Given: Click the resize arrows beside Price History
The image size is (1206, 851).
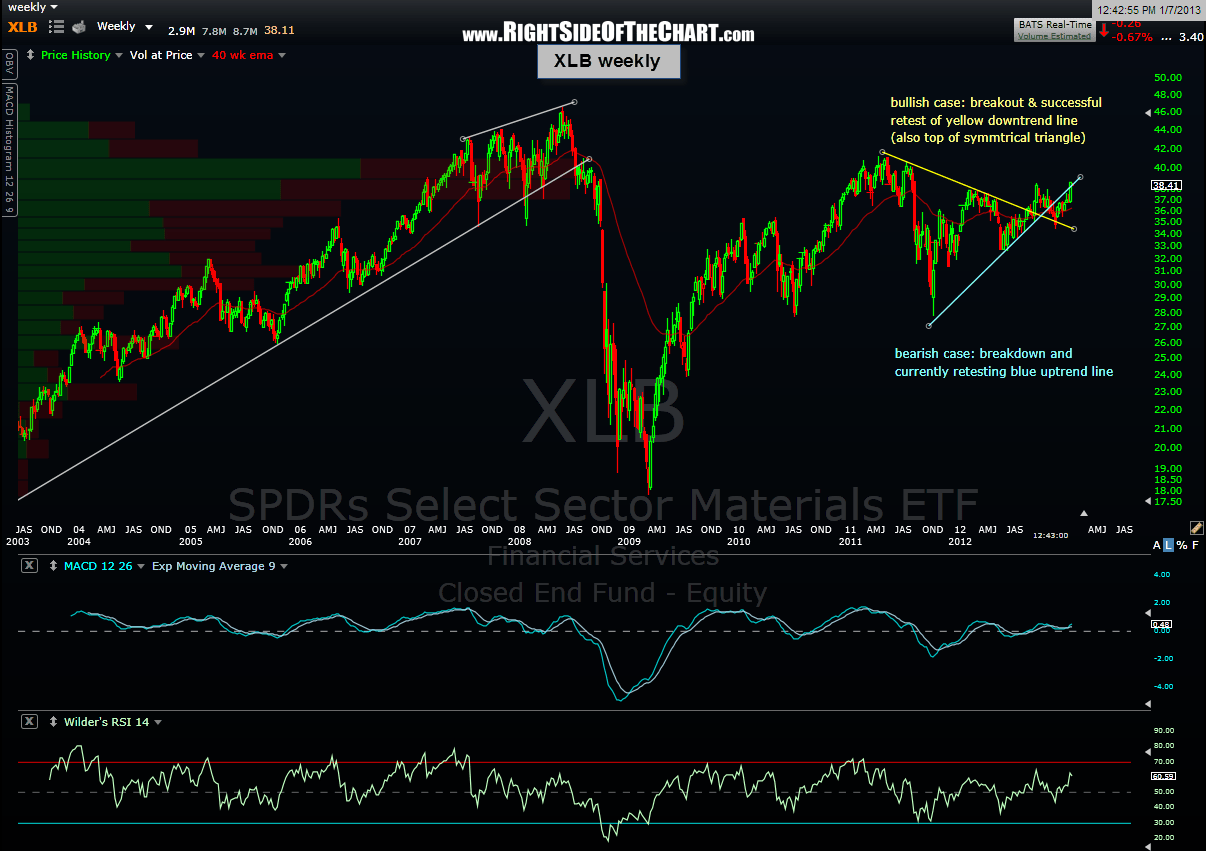Looking at the screenshot, I should pos(31,55).
